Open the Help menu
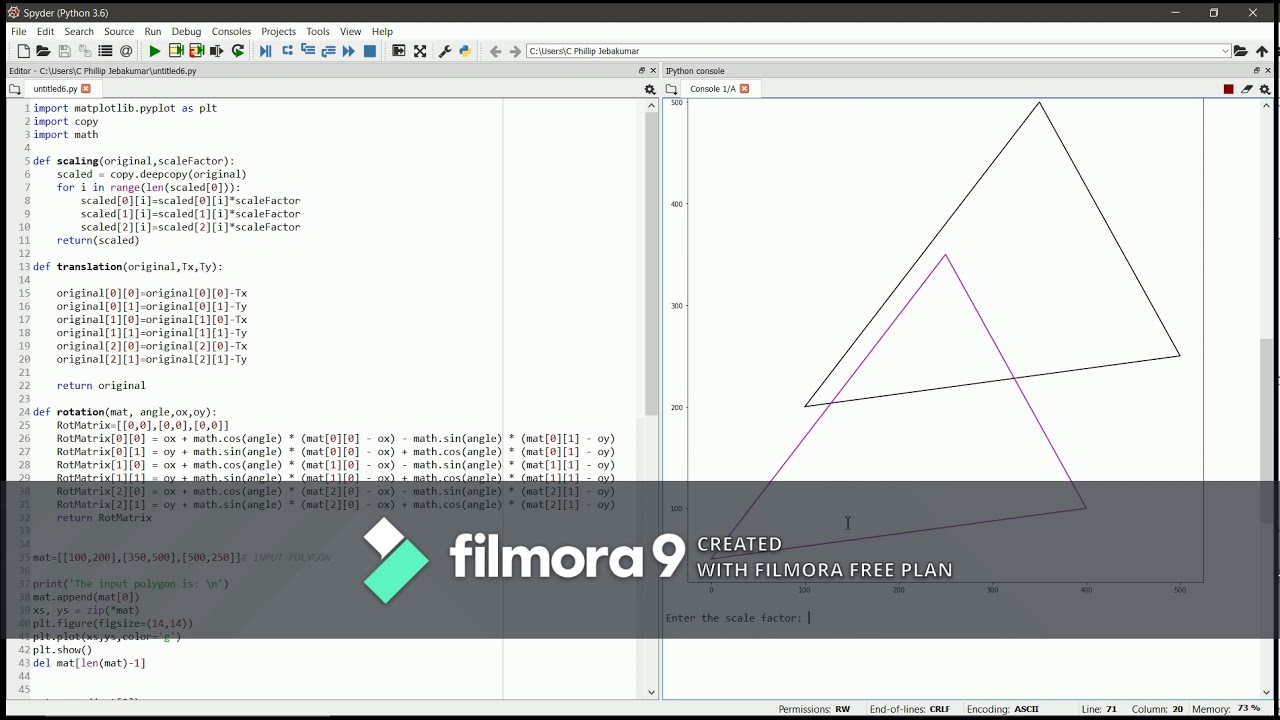1280x720 pixels. 382,31
